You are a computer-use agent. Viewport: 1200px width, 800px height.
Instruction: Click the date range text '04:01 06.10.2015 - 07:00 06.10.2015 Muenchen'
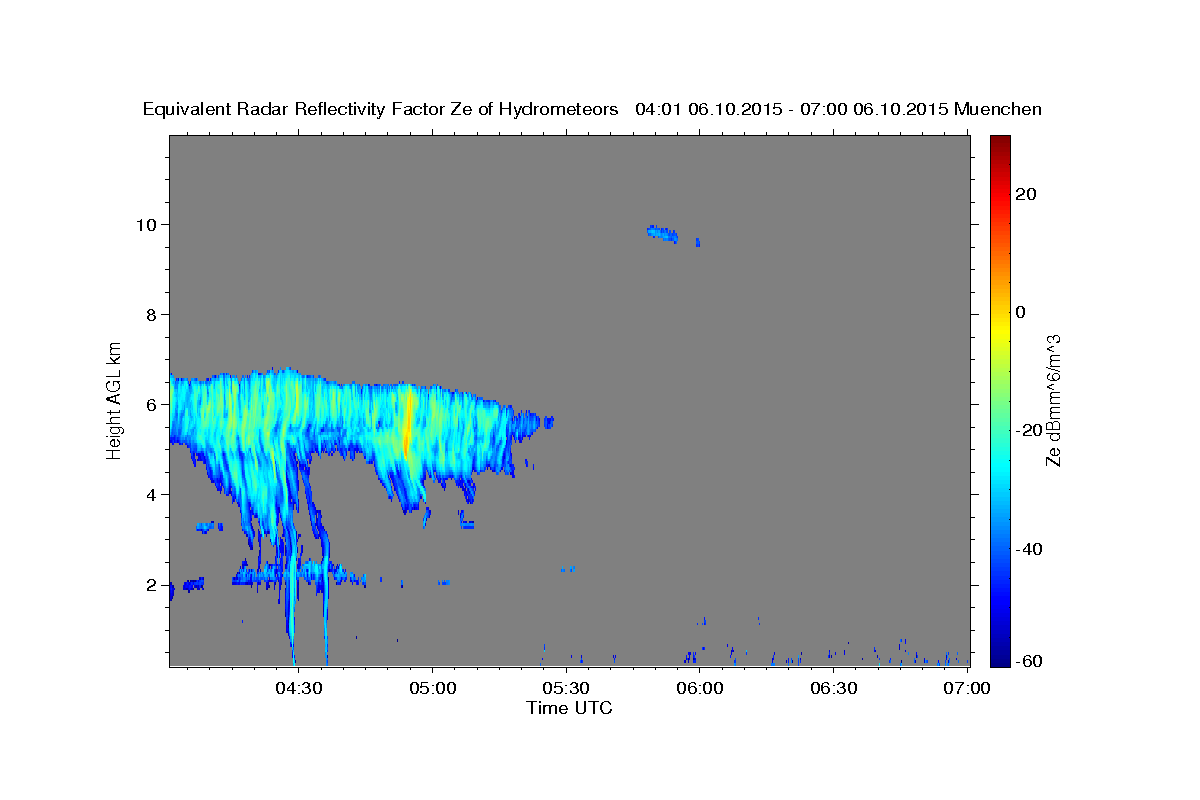839,109
